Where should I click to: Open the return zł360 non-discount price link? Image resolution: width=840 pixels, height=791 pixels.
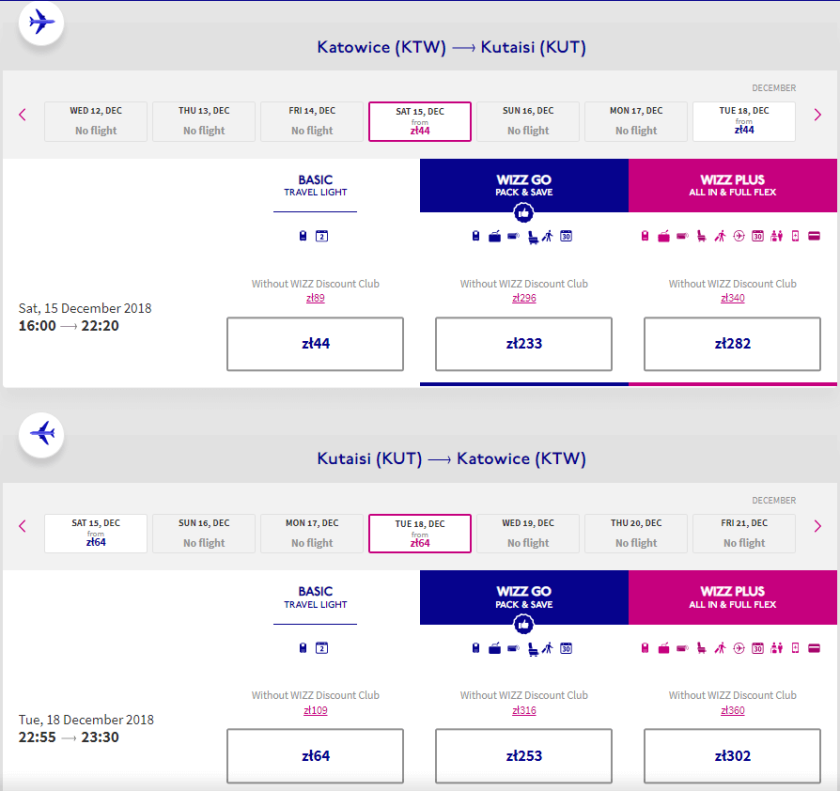pyautogui.click(x=732, y=710)
